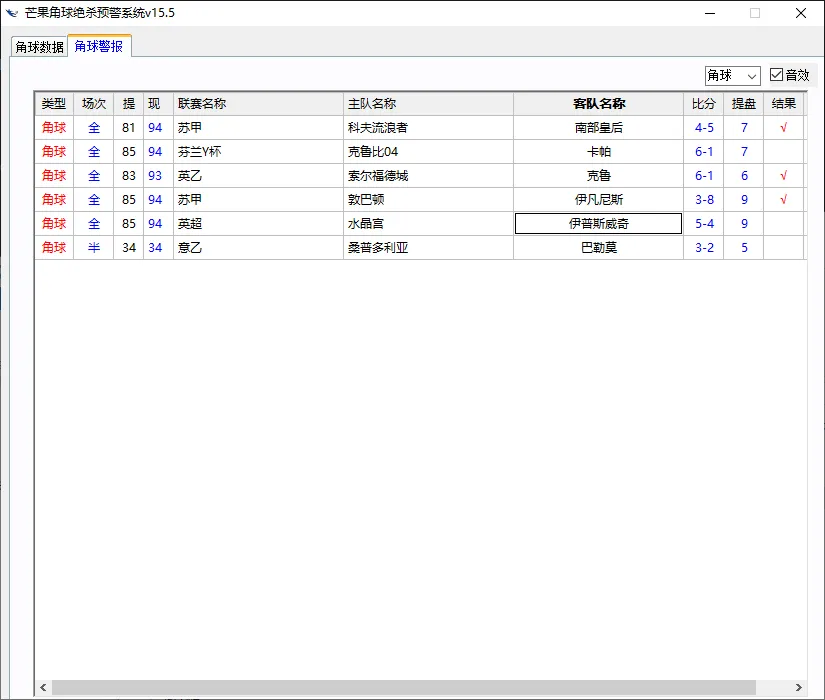
Task: Switch to the 角球数据 tab
Action: 39,47
